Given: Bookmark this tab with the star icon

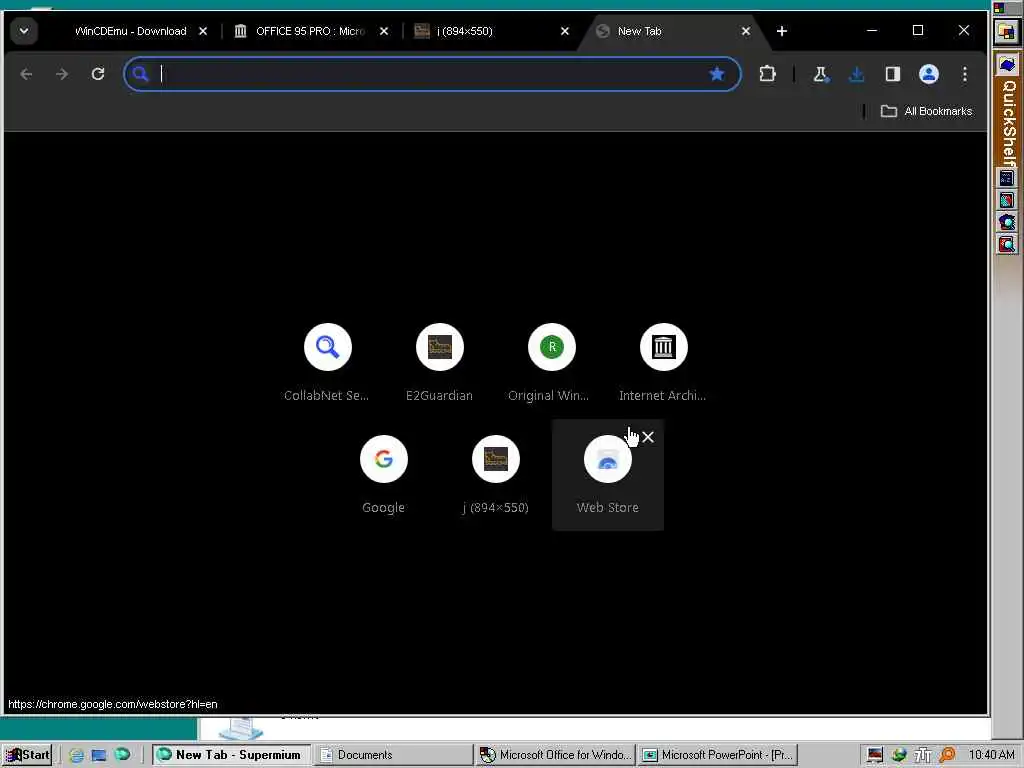Looking at the screenshot, I should tap(716, 74).
